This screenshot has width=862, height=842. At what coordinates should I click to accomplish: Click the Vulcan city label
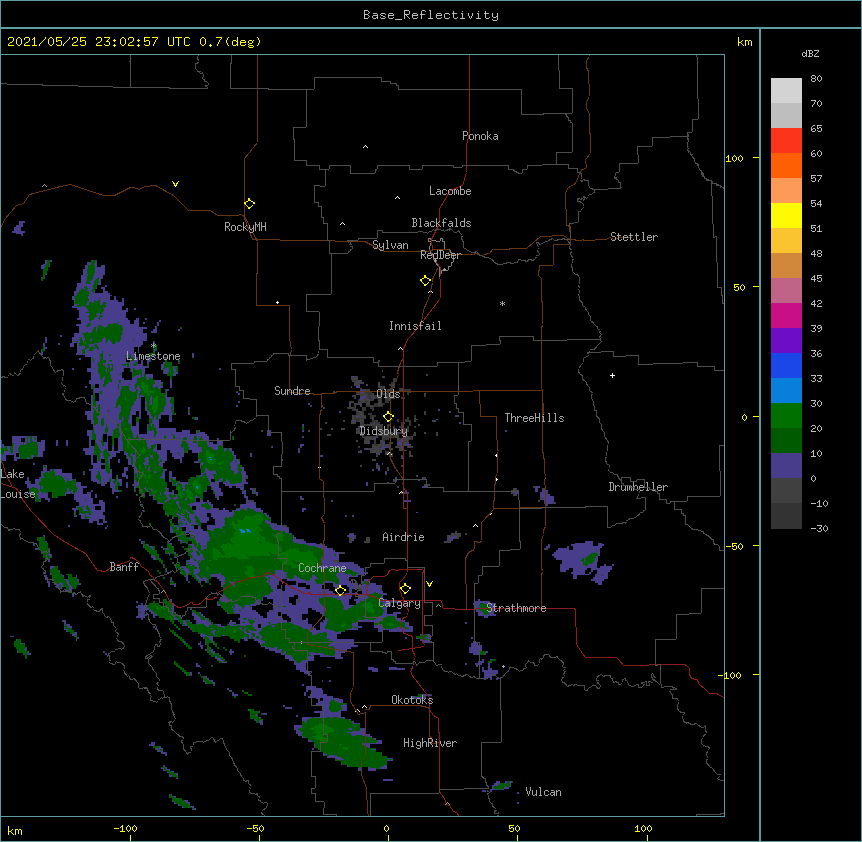(x=543, y=792)
